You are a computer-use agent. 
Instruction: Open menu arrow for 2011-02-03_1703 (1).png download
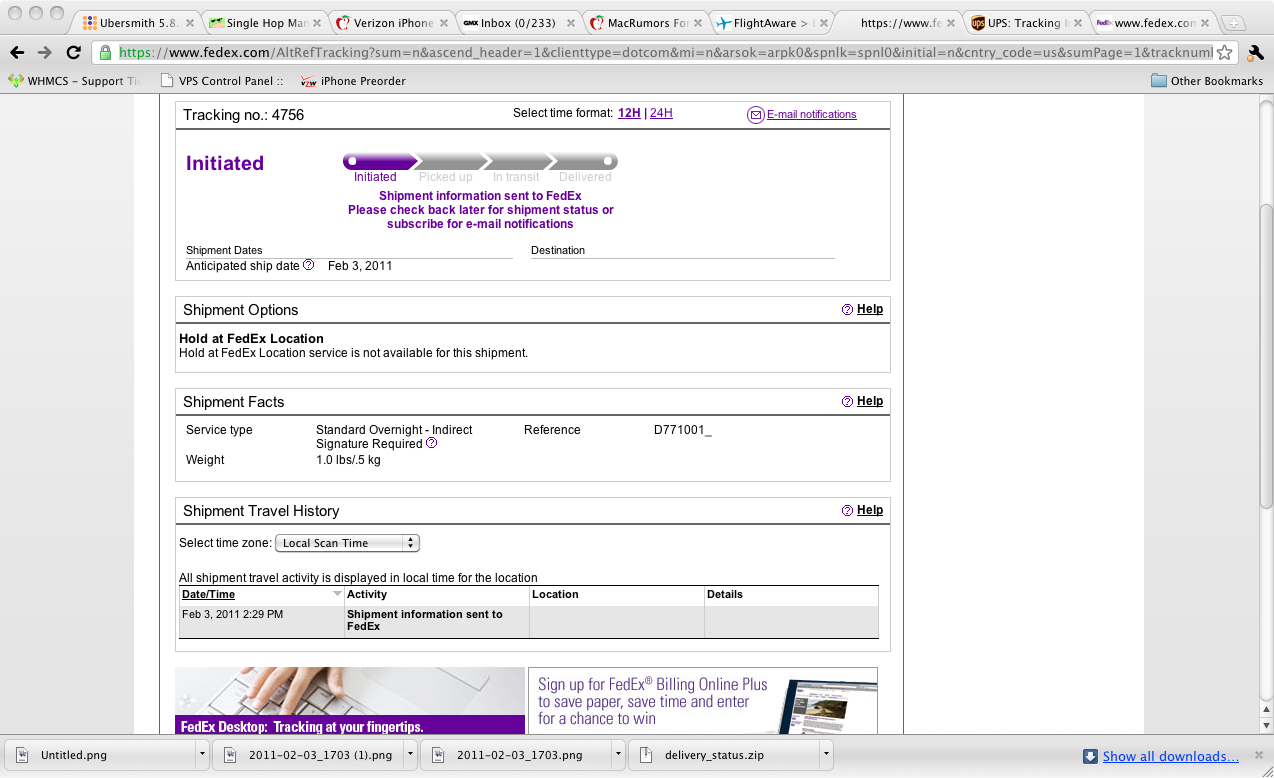pyautogui.click(x=410, y=754)
